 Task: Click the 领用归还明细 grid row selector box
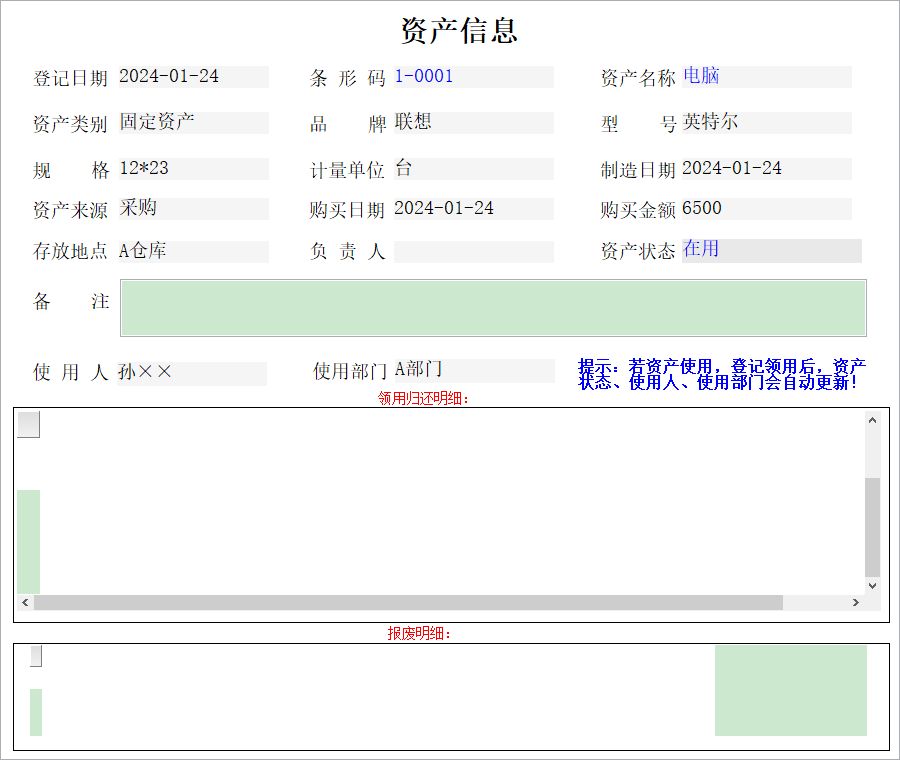pyautogui.click(x=29, y=425)
